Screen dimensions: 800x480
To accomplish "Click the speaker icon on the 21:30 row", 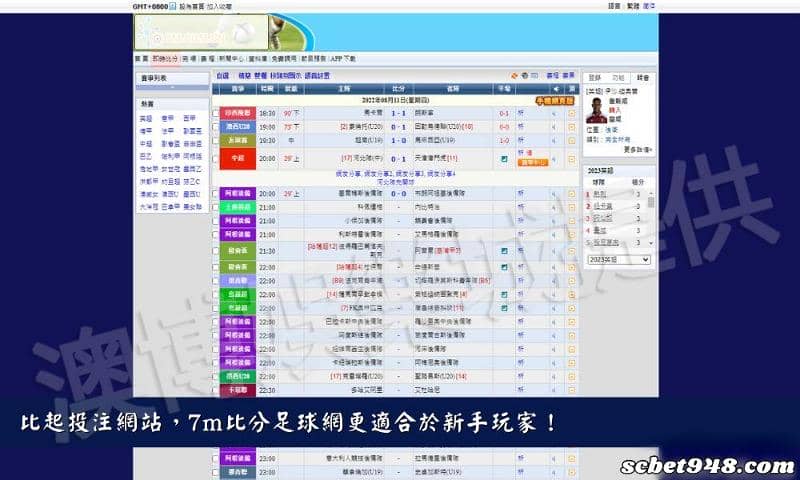I will (554, 251).
